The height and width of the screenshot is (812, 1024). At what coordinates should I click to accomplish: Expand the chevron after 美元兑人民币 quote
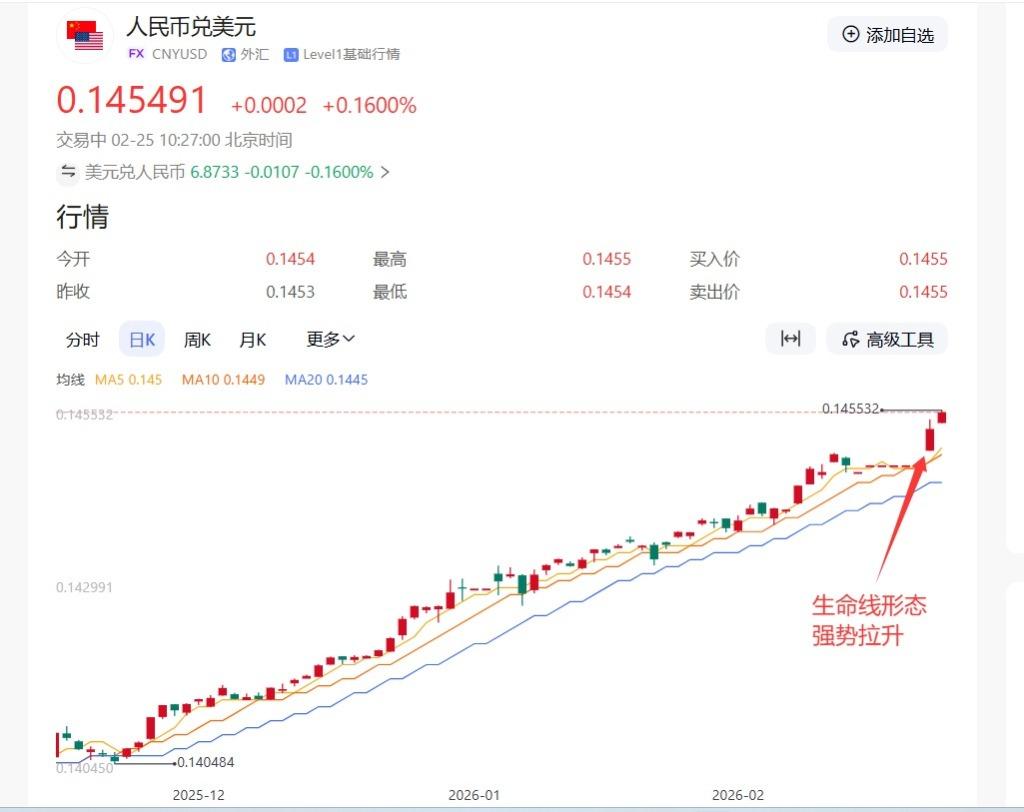click(386, 172)
